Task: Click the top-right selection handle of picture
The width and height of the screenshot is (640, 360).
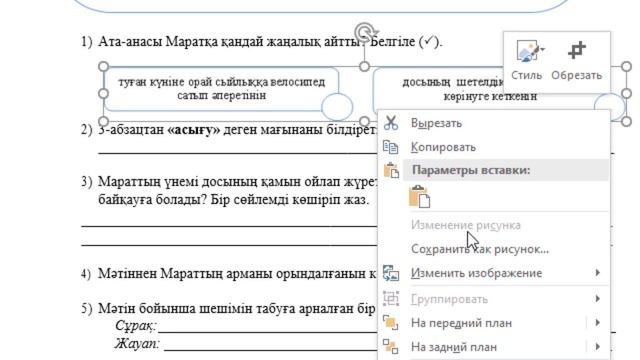Action: click(x=627, y=66)
